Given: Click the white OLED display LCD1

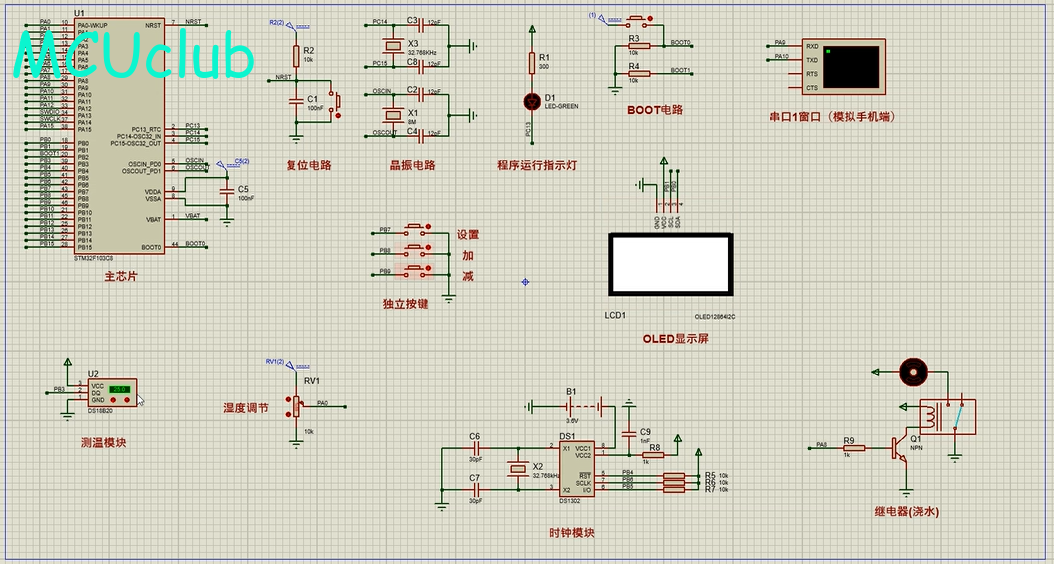Looking at the screenshot, I should [x=670, y=264].
